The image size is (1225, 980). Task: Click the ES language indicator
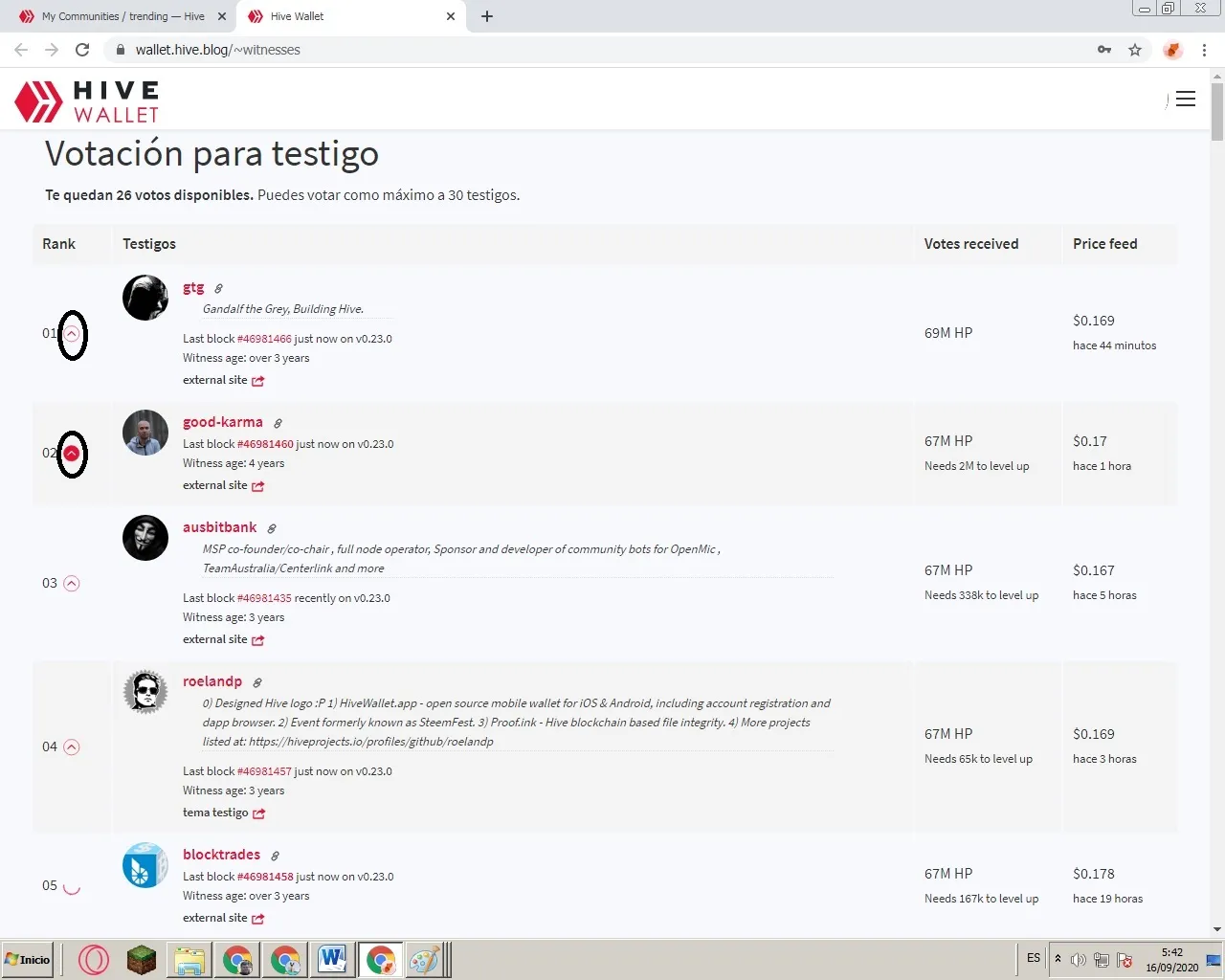point(1034,958)
